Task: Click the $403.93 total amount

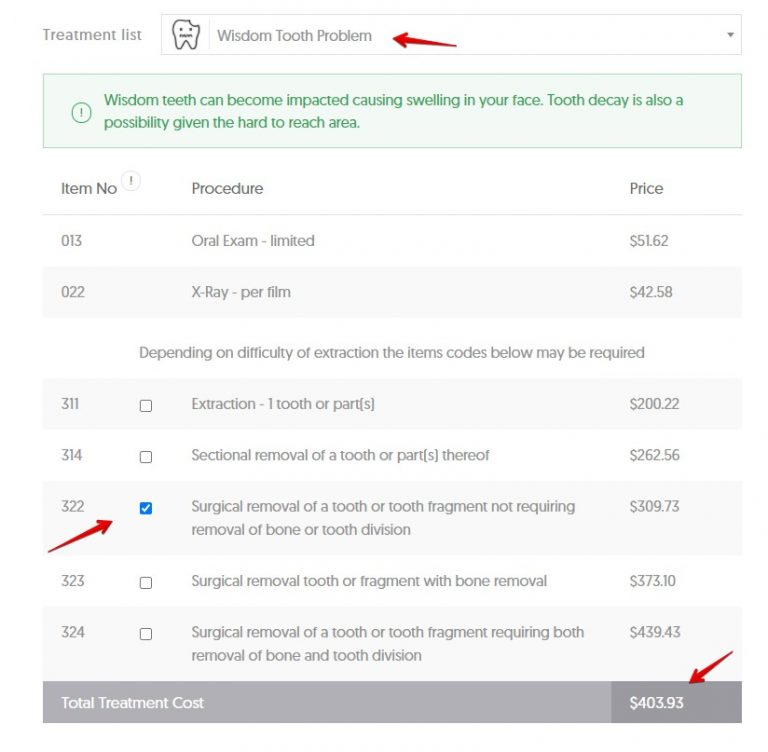Action: click(x=656, y=703)
